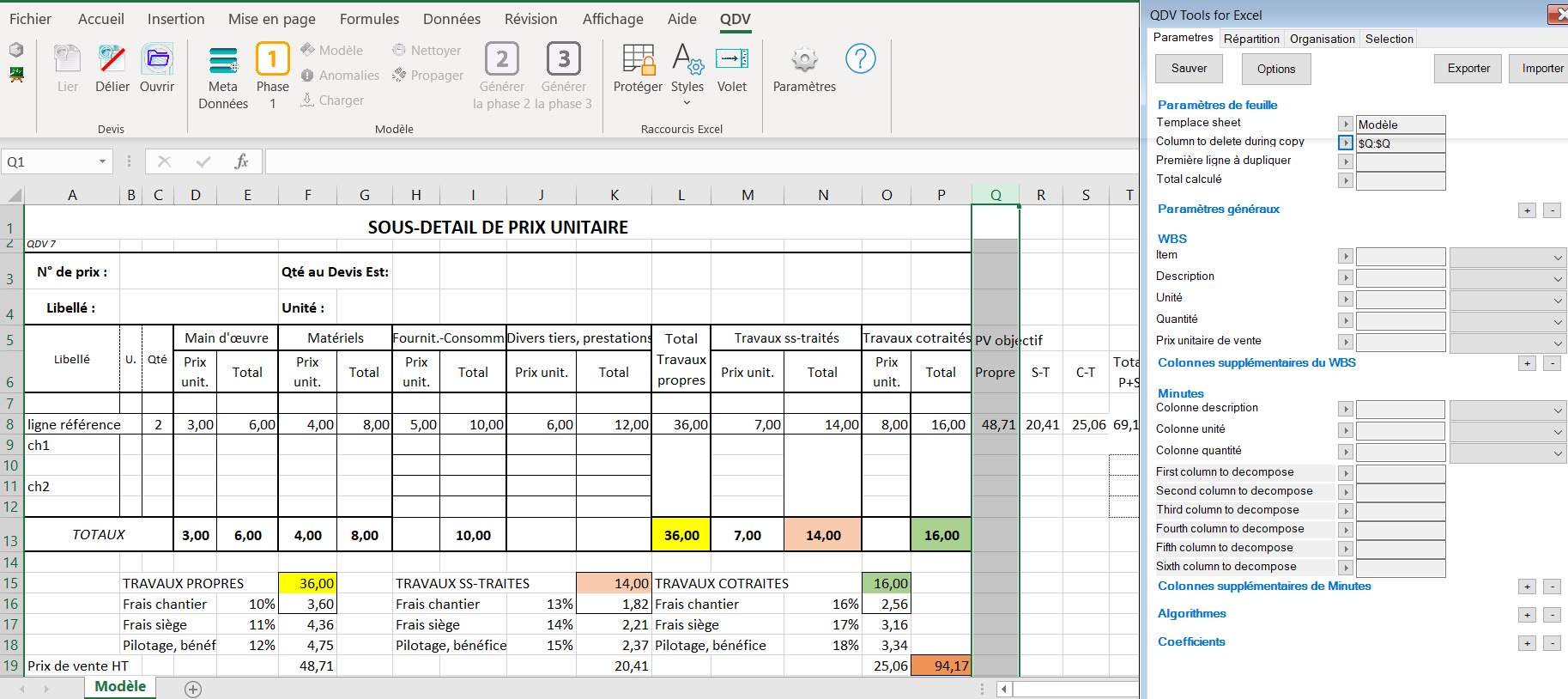This screenshot has height=699, width=1568.
Task: Expand Algorithmes with plus button
Action: [1527, 615]
